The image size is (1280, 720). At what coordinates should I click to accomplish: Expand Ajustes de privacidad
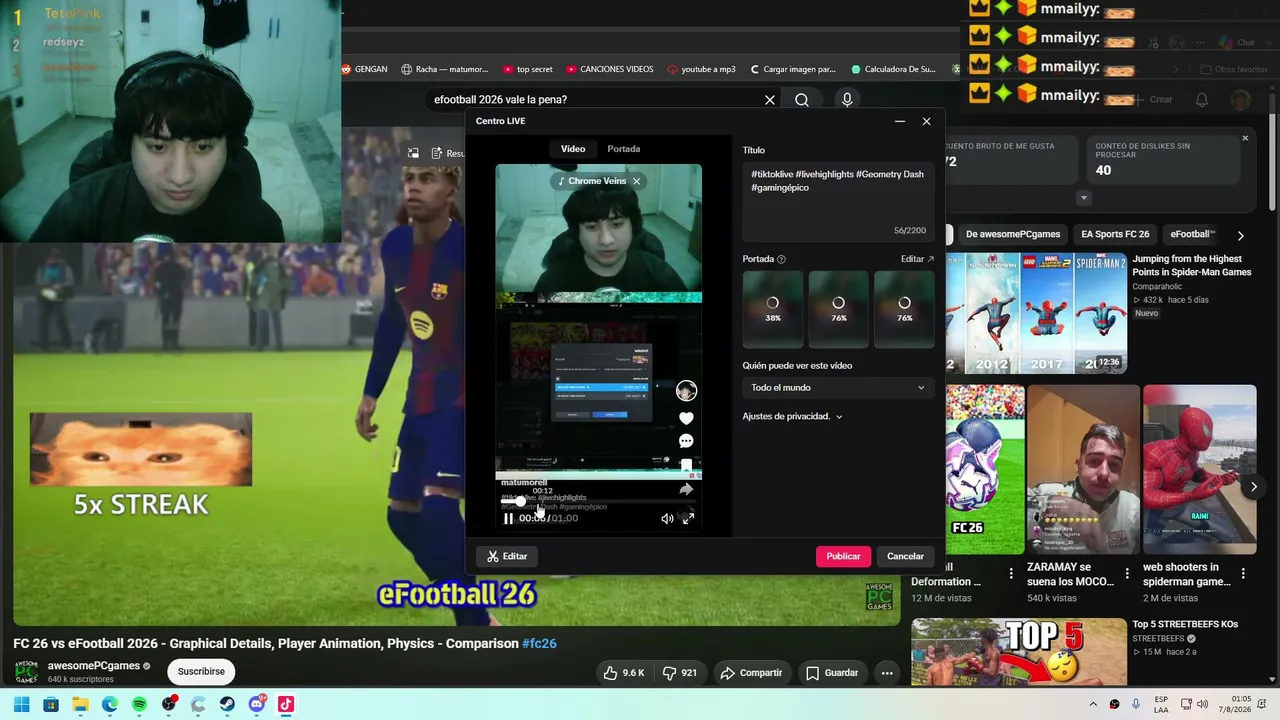click(792, 416)
